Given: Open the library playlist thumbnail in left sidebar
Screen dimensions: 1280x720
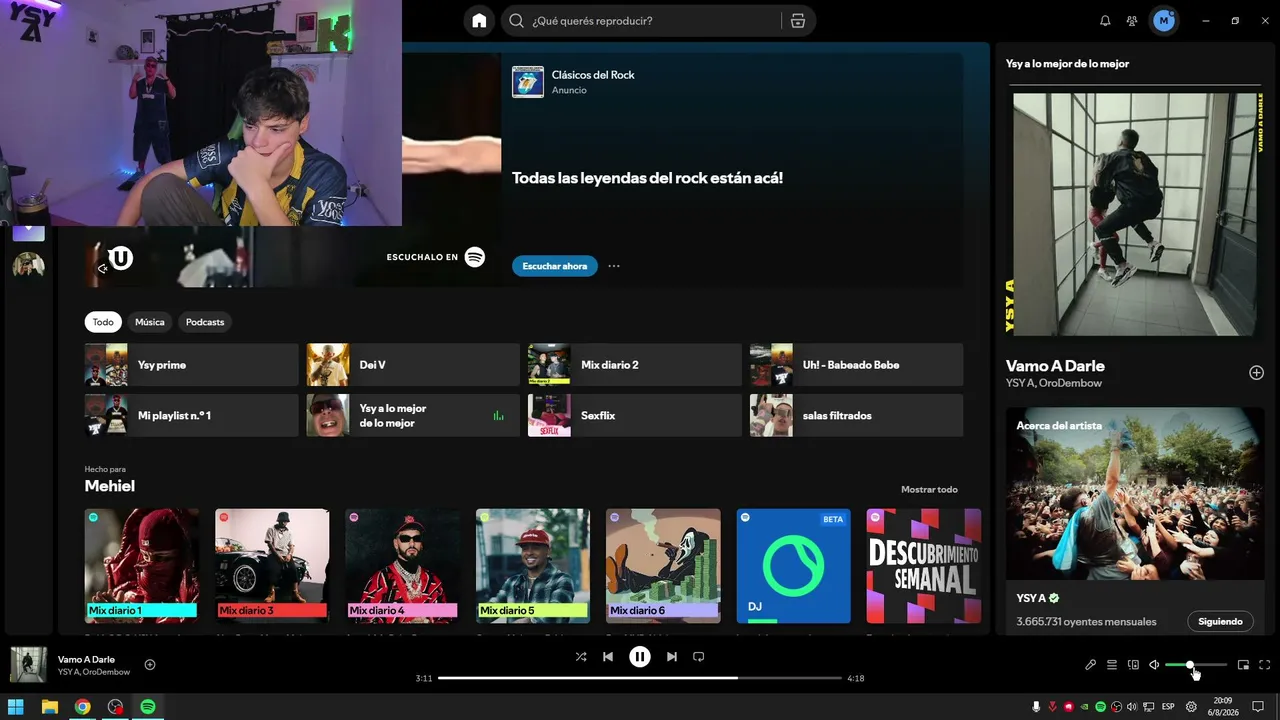Looking at the screenshot, I should pos(28,265).
